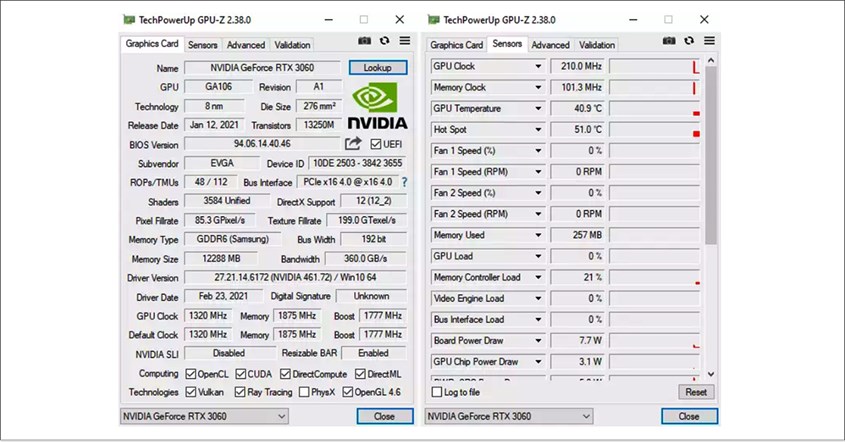The image size is (845, 442).
Task: Click the Driver Version field
Action: (x=295, y=277)
